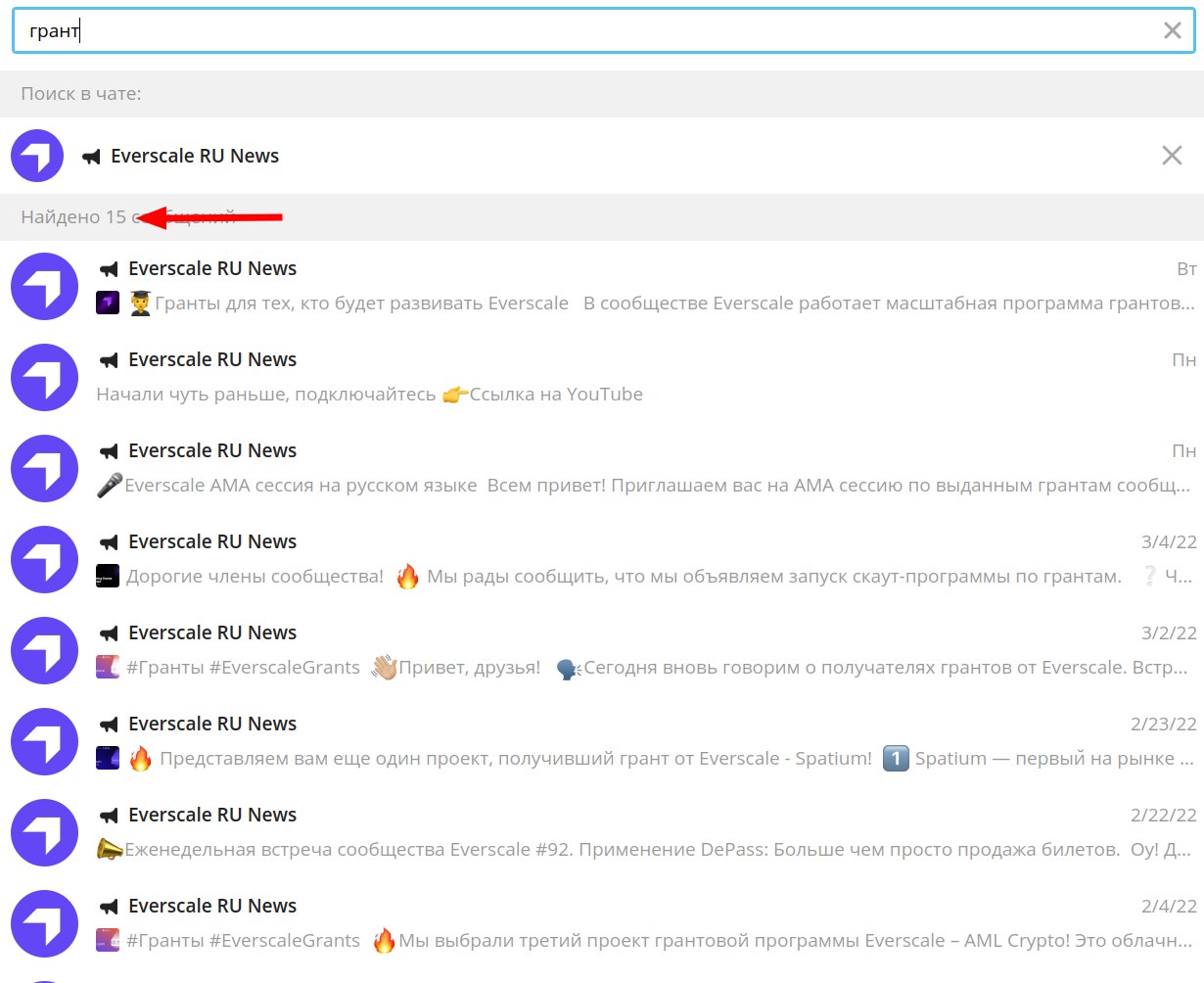This screenshot has height=983, width=1204.
Task: Focus the search box containing "грант"
Action: coord(587,30)
